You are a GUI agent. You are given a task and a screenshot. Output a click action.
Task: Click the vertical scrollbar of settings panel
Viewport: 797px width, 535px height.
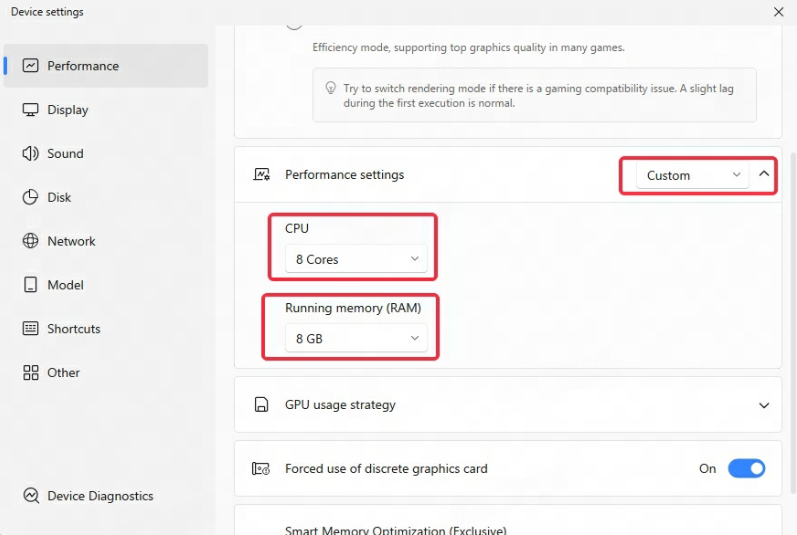pos(793,323)
